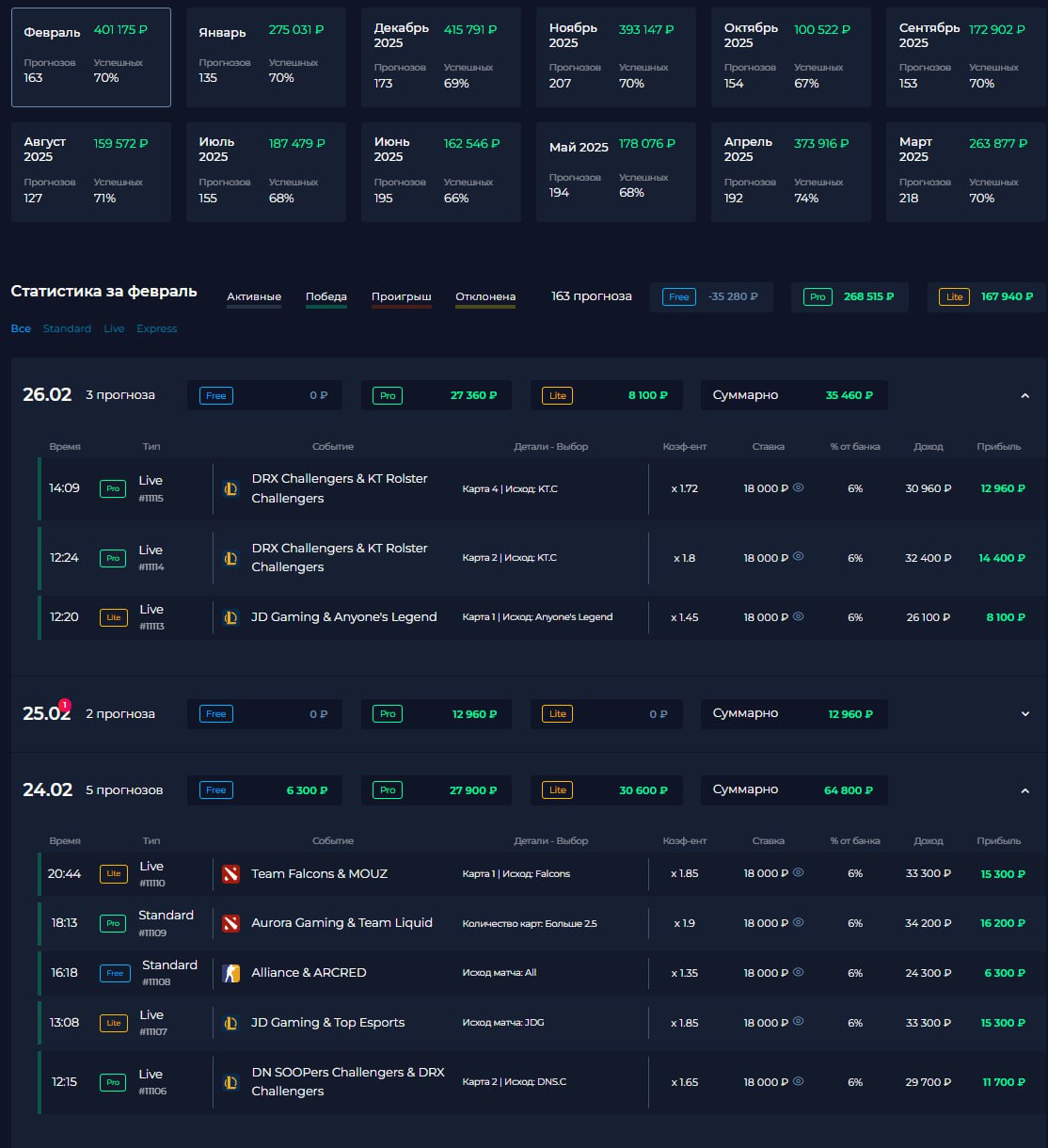The width and height of the screenshot is (1048, 1148).
Task: Click the LoL icon beside JD Gaming & Anyone's Legend
Action: pos(230,617)
